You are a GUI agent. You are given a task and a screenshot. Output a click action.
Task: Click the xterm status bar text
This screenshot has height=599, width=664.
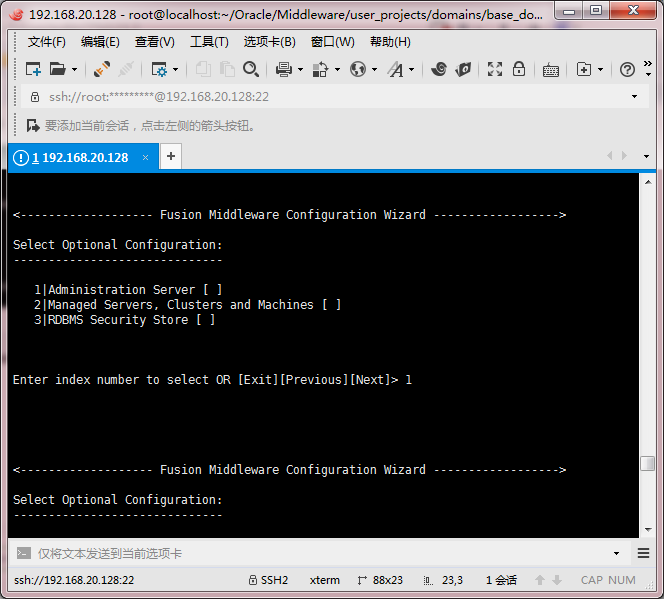[x=324, y=580]
